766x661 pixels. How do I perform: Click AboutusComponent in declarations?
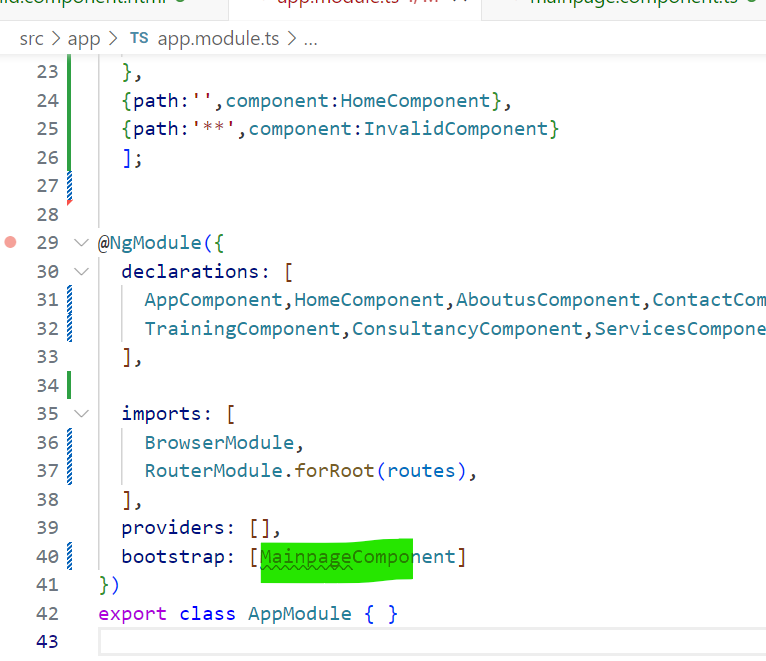548,299
